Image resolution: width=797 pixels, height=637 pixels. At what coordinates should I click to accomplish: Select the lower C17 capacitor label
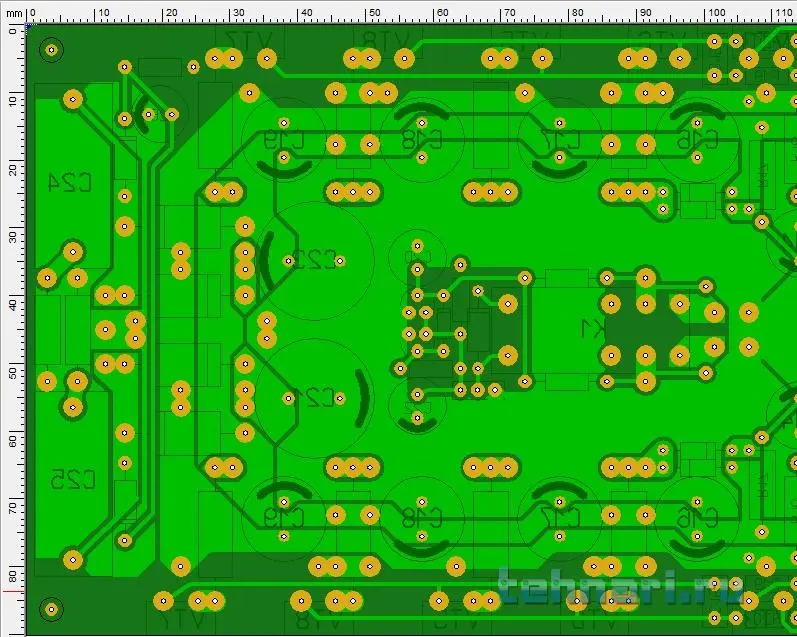(x=560, y=518)
